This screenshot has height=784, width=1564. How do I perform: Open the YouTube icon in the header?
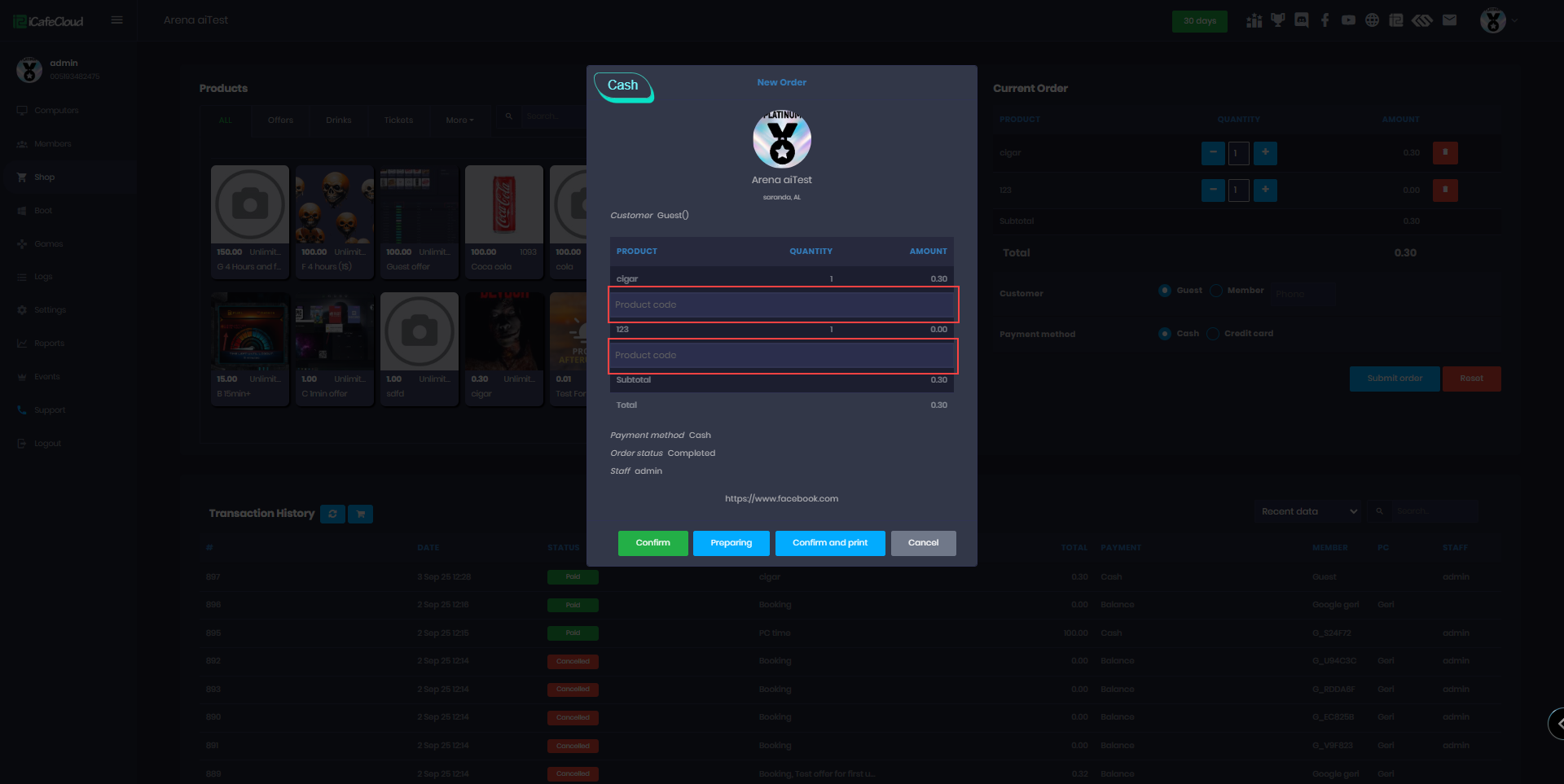pyautogui.click(x=1349, y=20)
